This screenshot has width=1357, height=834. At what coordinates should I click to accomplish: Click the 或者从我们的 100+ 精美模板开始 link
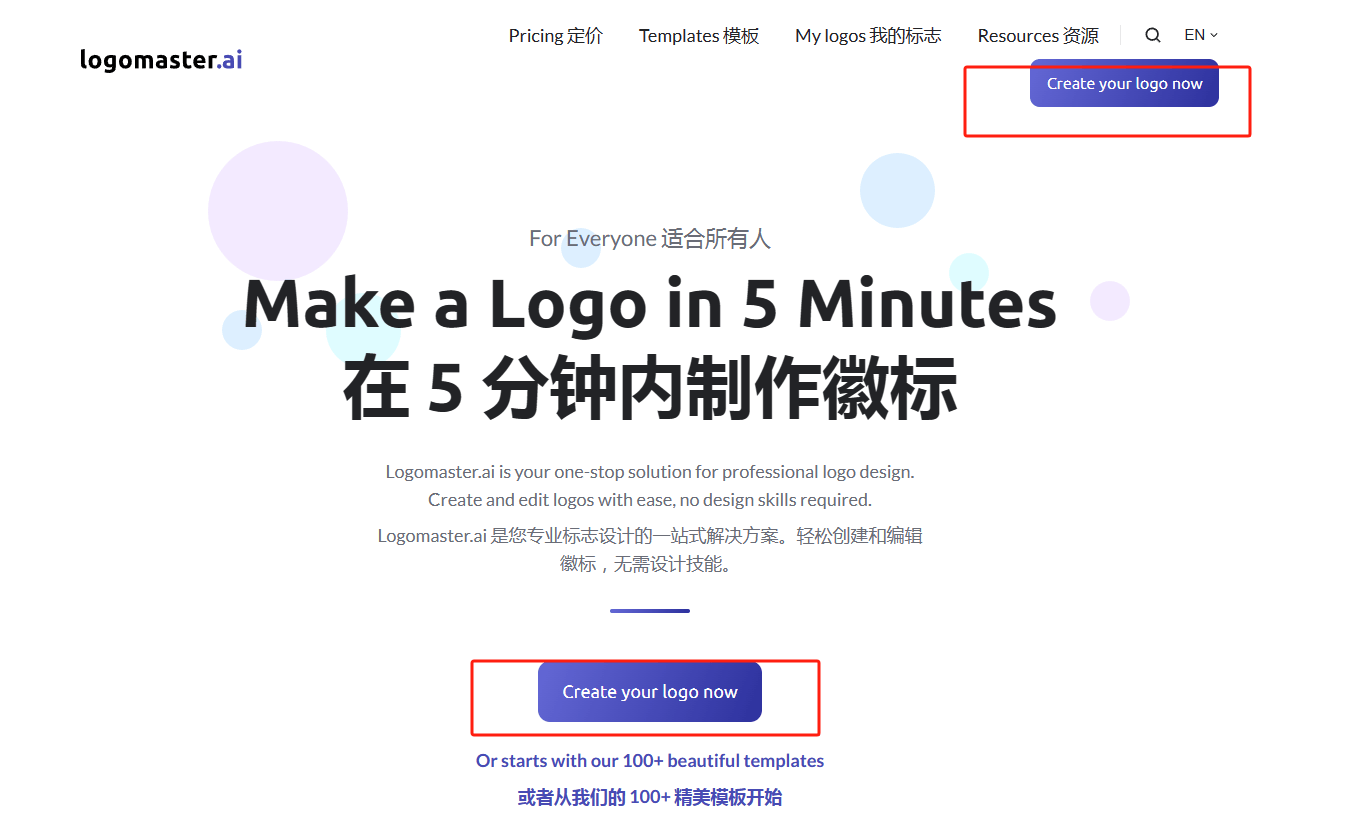649,797
